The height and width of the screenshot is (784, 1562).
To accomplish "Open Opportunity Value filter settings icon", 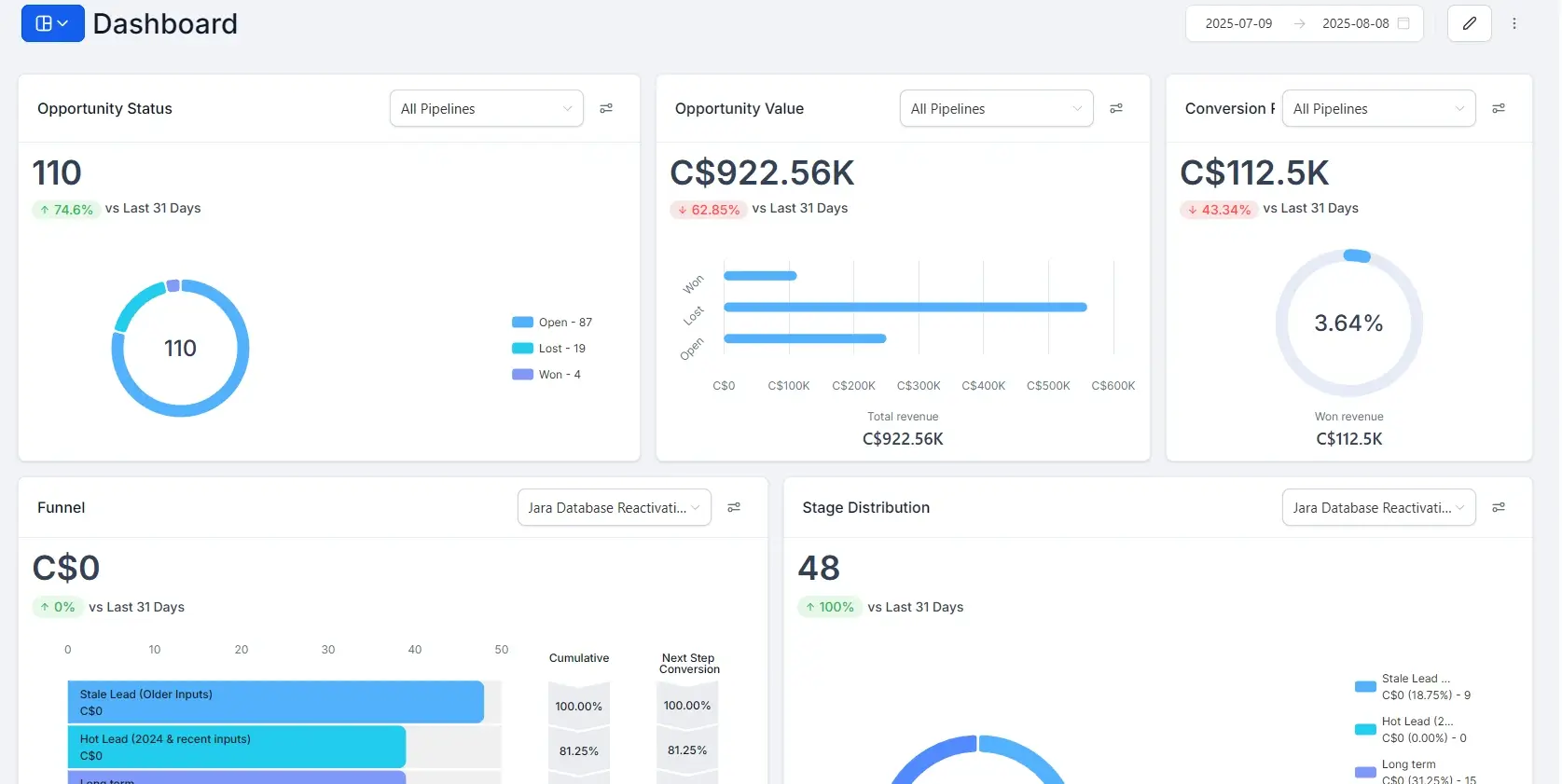I will tap(1116, 108).
